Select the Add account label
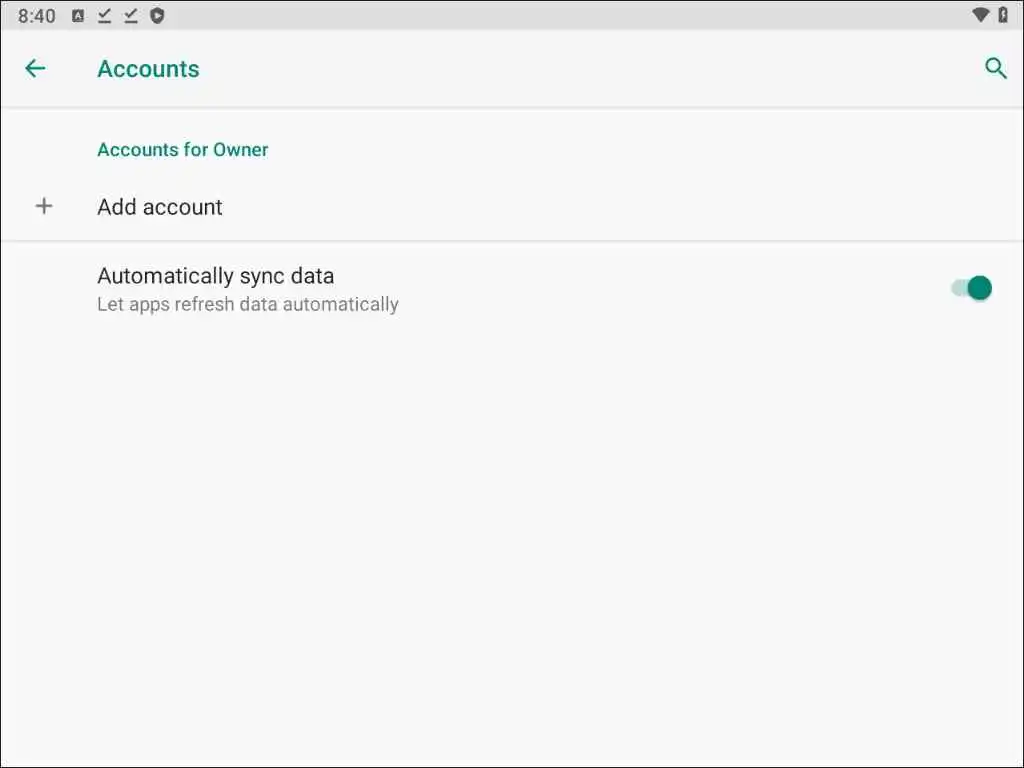Screen dimensions: 1024x768 point(160,207)
